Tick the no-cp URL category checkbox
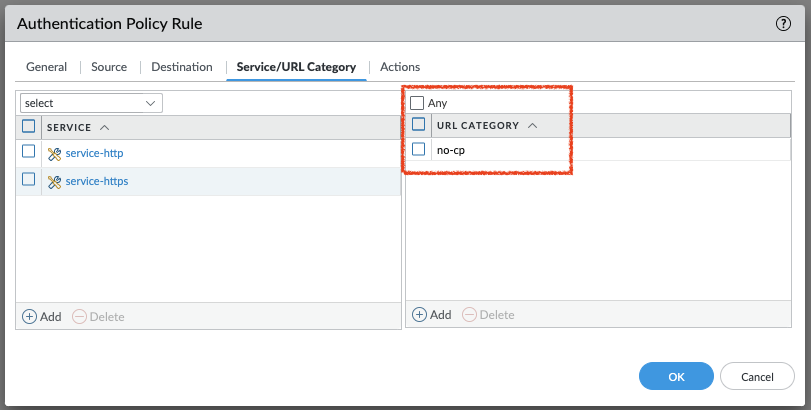This screenshot has height=410, width=811. click(x=419, y=149)
